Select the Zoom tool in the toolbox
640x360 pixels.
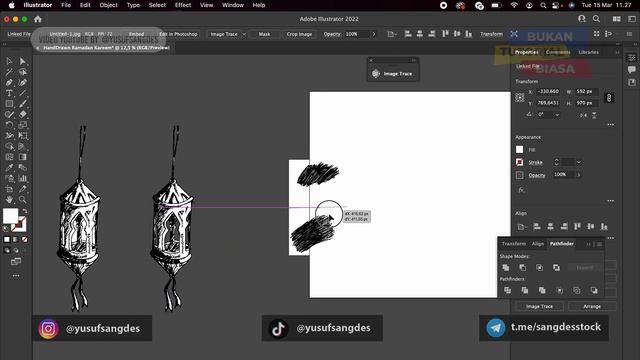[x=23, y=200]
